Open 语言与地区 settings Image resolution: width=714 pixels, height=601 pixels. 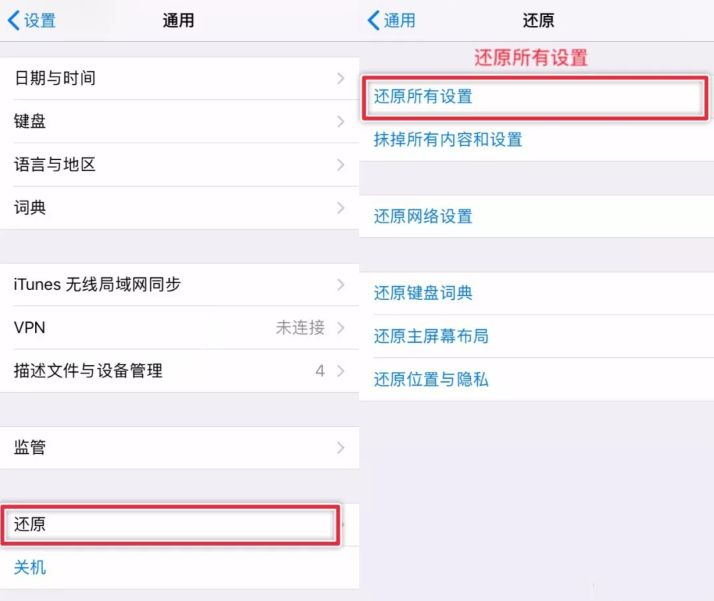pyautogui.click(x=179, y=165)
